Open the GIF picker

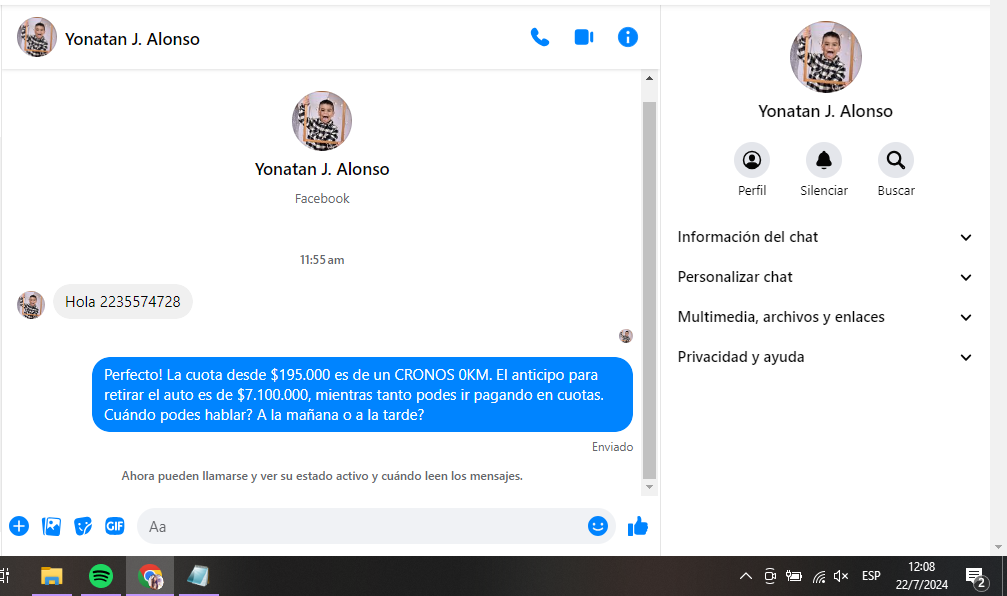pos(115,526)
